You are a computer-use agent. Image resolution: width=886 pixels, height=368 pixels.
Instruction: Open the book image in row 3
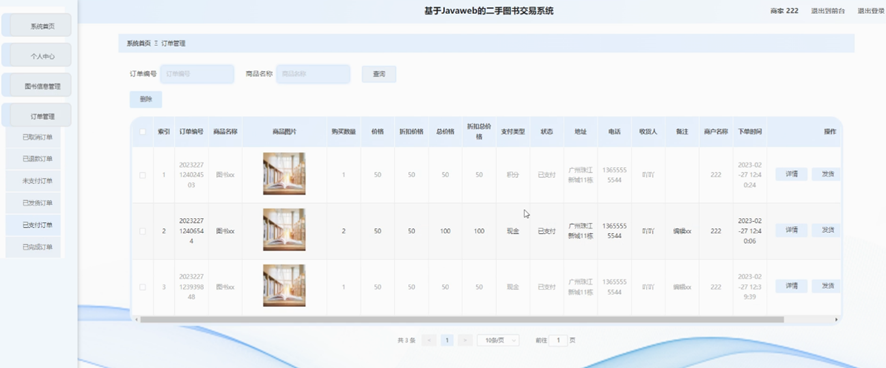pyautogui.click(x=284, y=285)
